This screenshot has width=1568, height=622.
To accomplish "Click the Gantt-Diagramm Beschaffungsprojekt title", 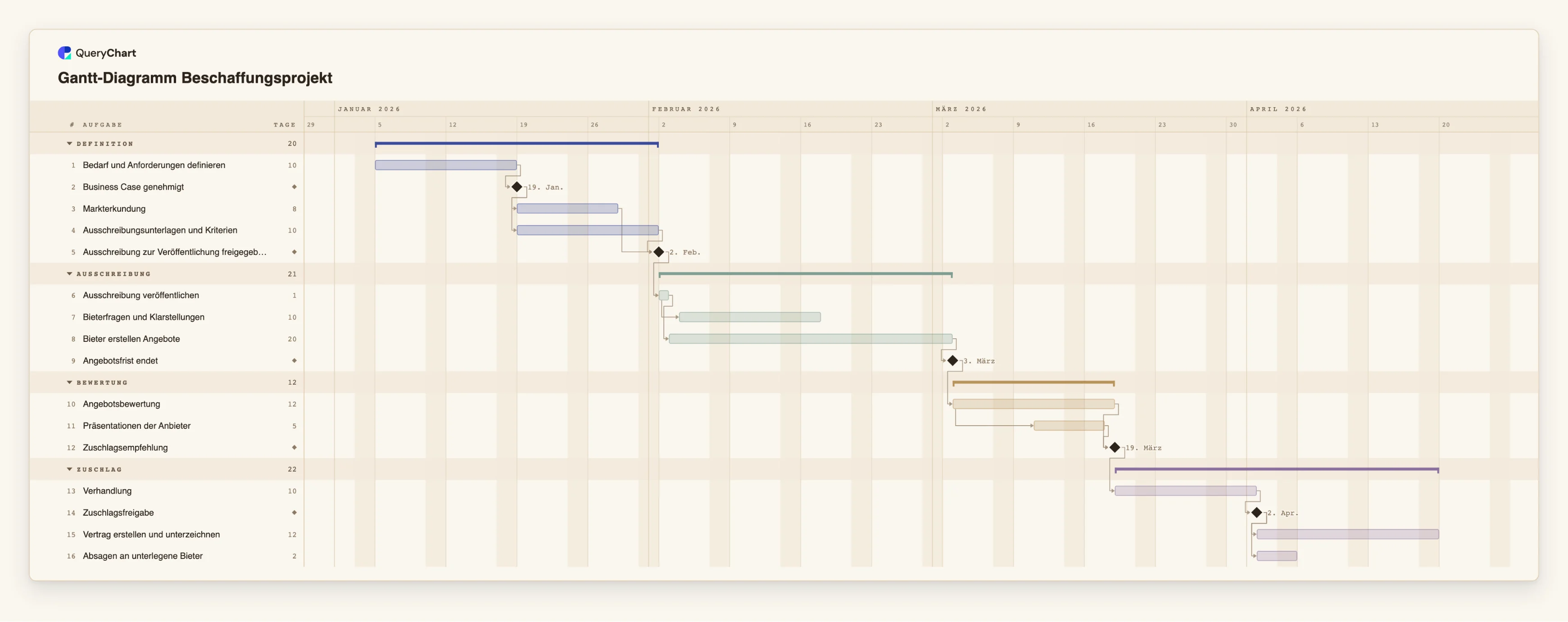I will pyautogui.click(x=195, y=78).
